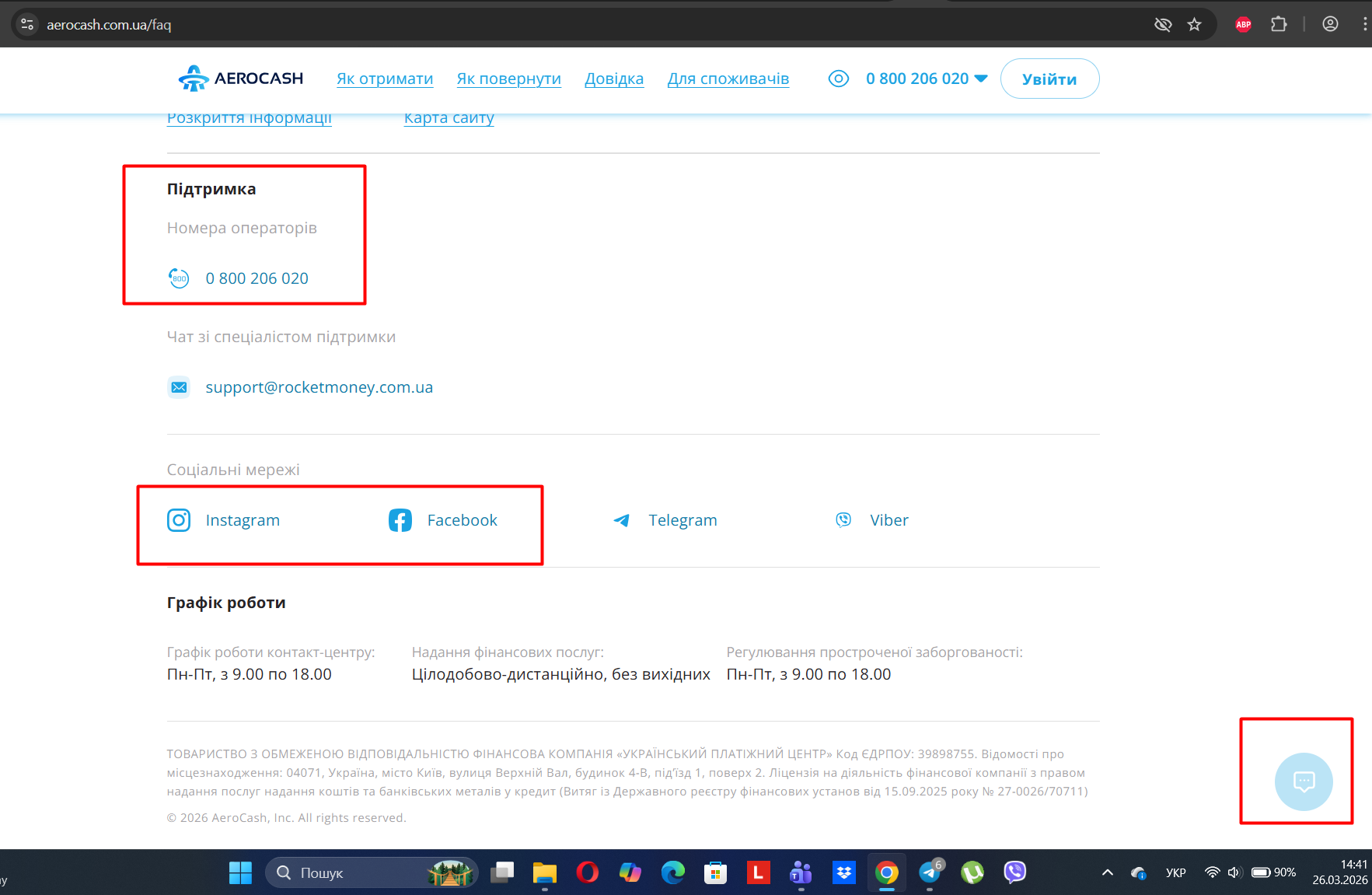Open the clock showing 14:41 26.03.2026

pyautogui.click(x=1340, y=872)
